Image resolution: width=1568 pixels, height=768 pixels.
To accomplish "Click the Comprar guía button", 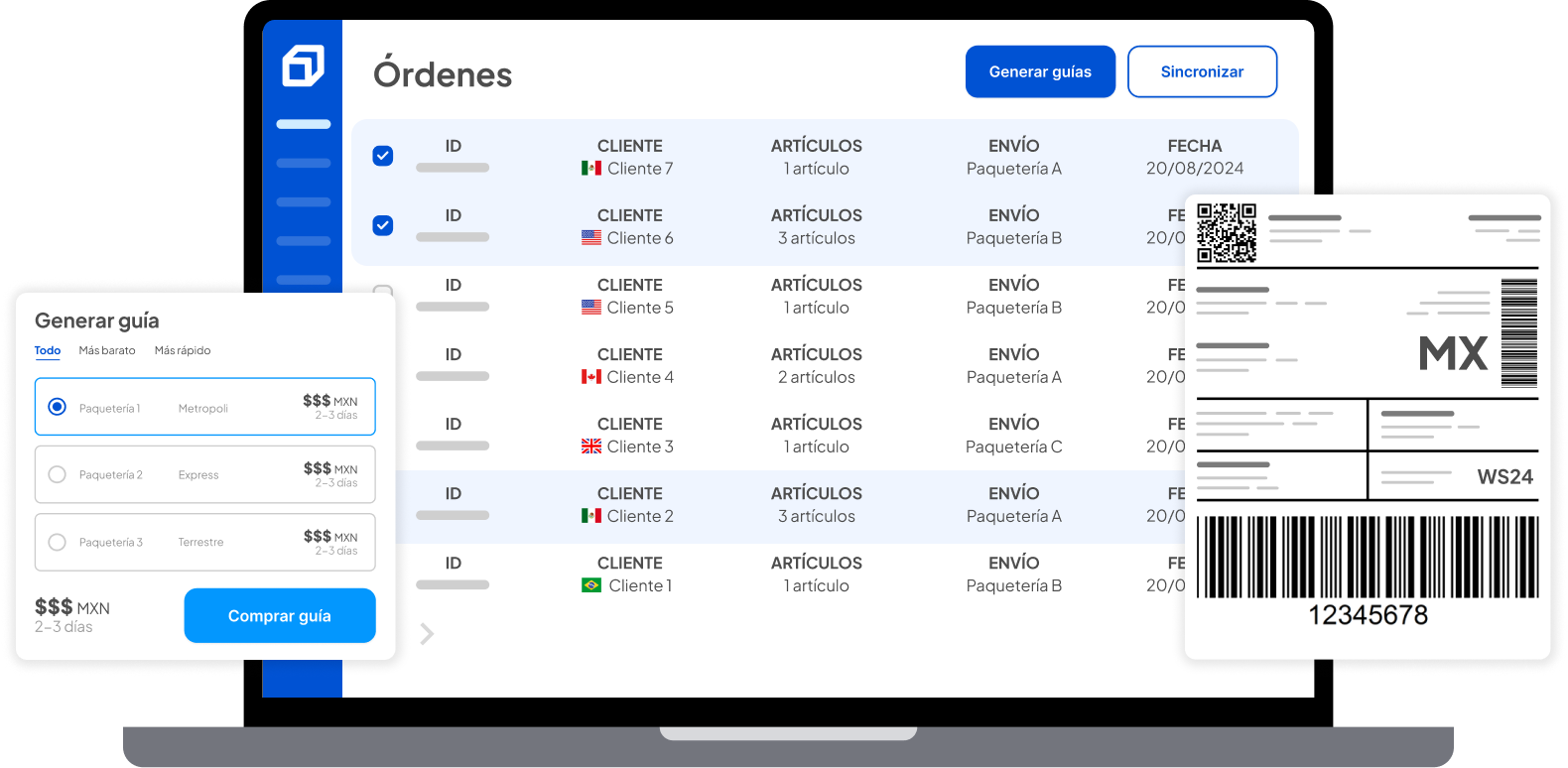I will [x=280, y=615].
